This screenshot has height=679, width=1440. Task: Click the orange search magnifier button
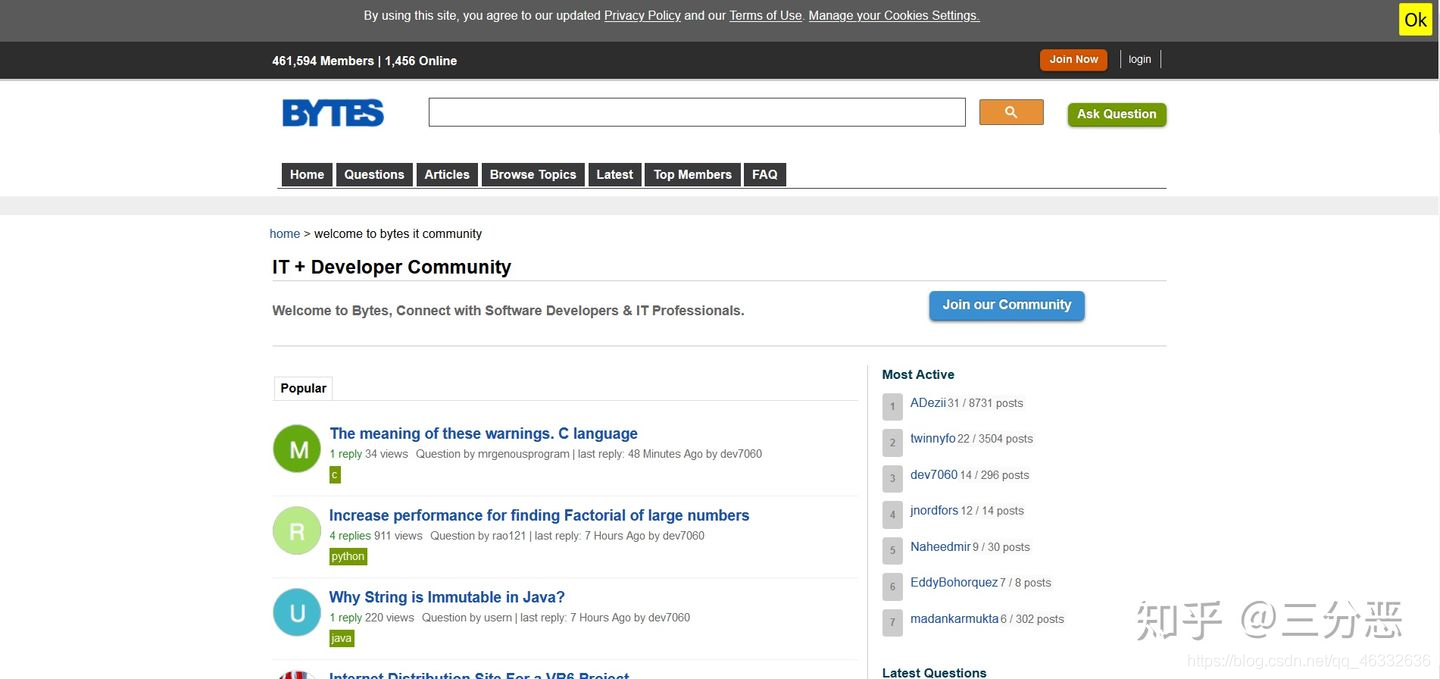[1011, 112]
